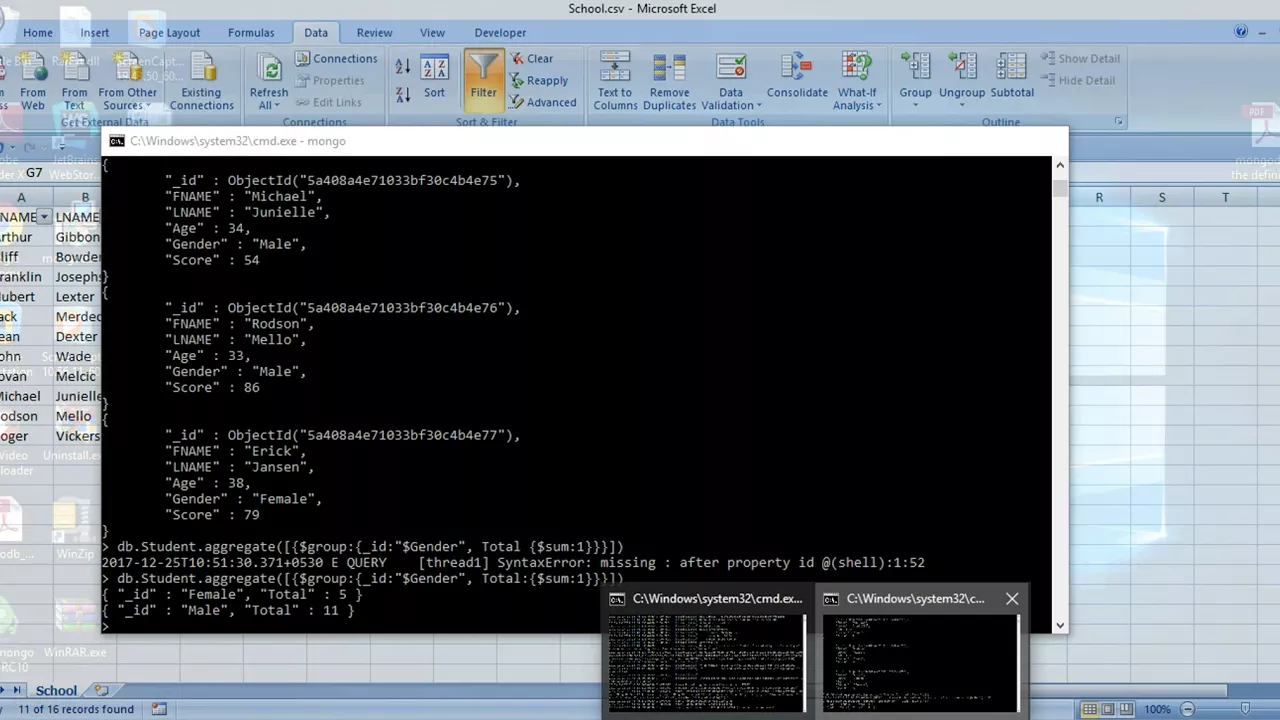1280x720 pixels.
Task: Select the Data ribbon tab
Action: tap(316, 33)
